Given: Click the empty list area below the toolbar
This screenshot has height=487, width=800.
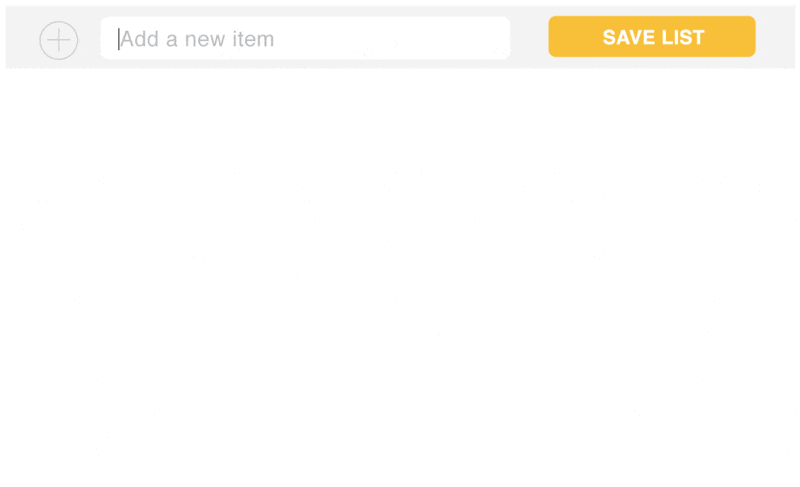Looking at the screenshot, I should [x=400, y=277].
